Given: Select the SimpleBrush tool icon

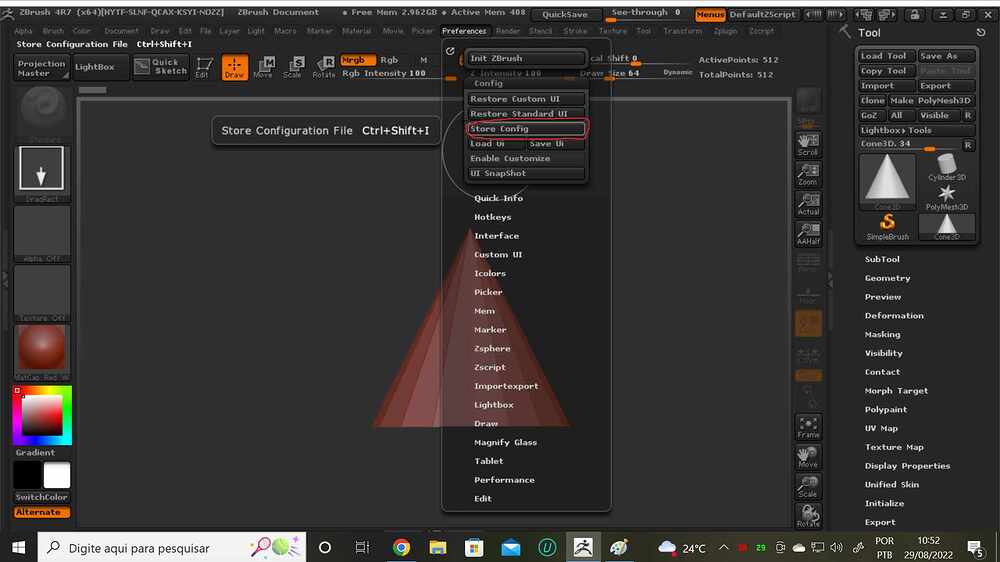Looking at the screenshot, I should point(887,226).
